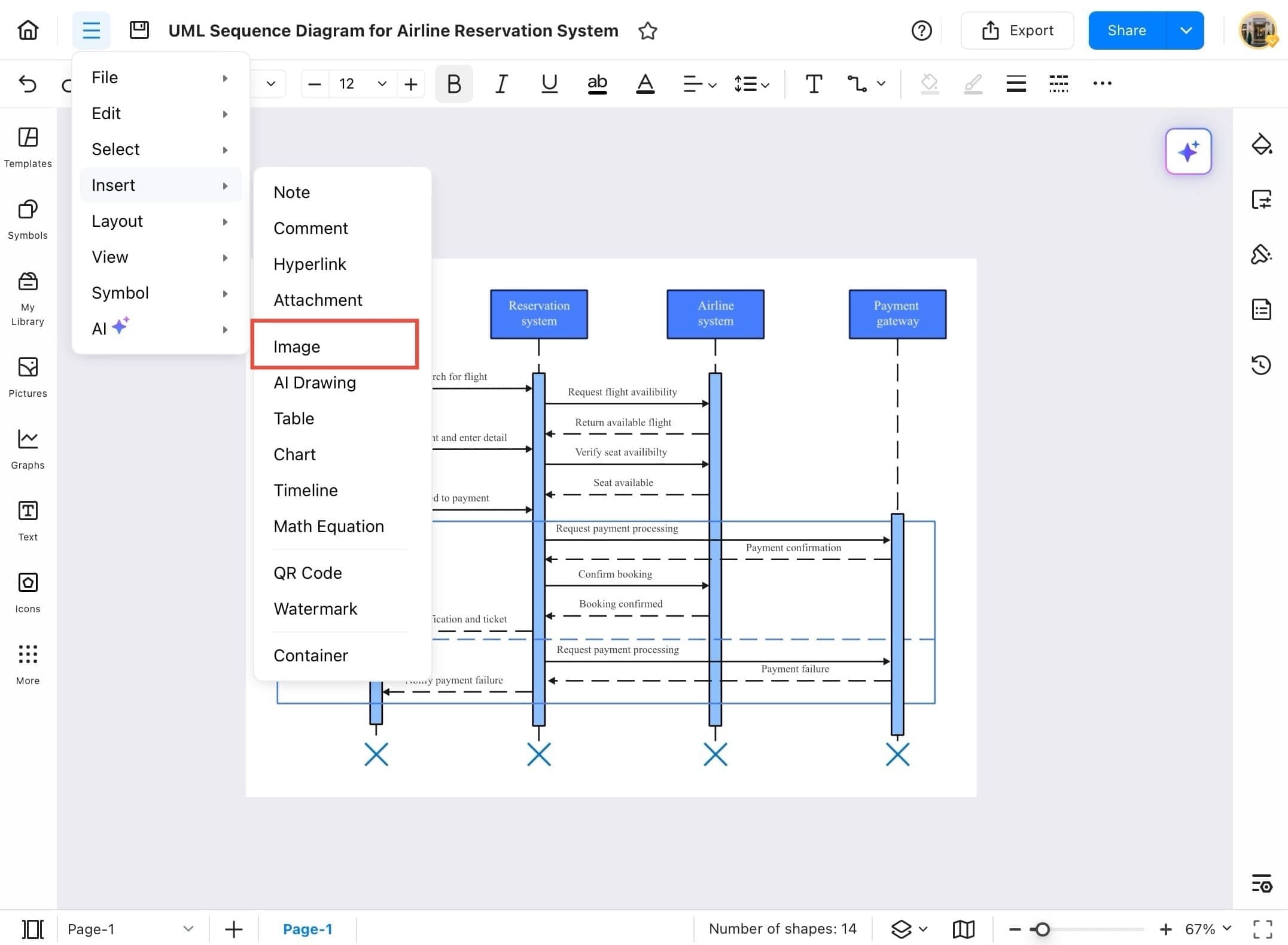Click the Export button

coord(1017,31)
